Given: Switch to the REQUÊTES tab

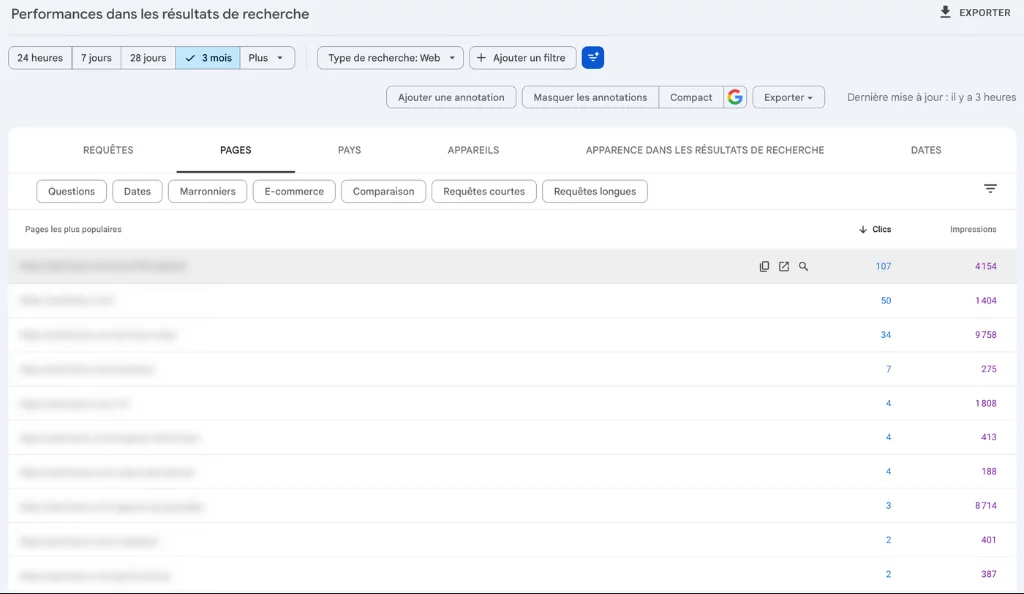Looking at the screenshot, I should 108,150.
